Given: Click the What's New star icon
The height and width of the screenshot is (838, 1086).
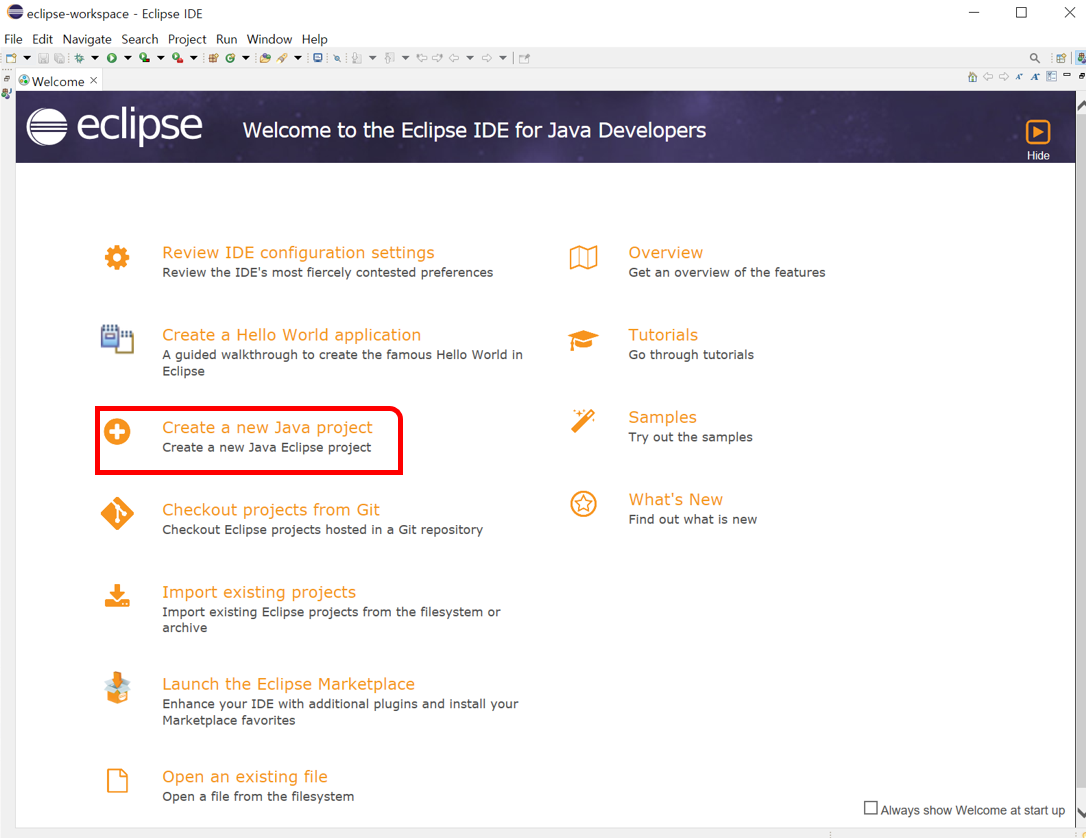Looking at the screenshot, I should click(x=583, y=504).
